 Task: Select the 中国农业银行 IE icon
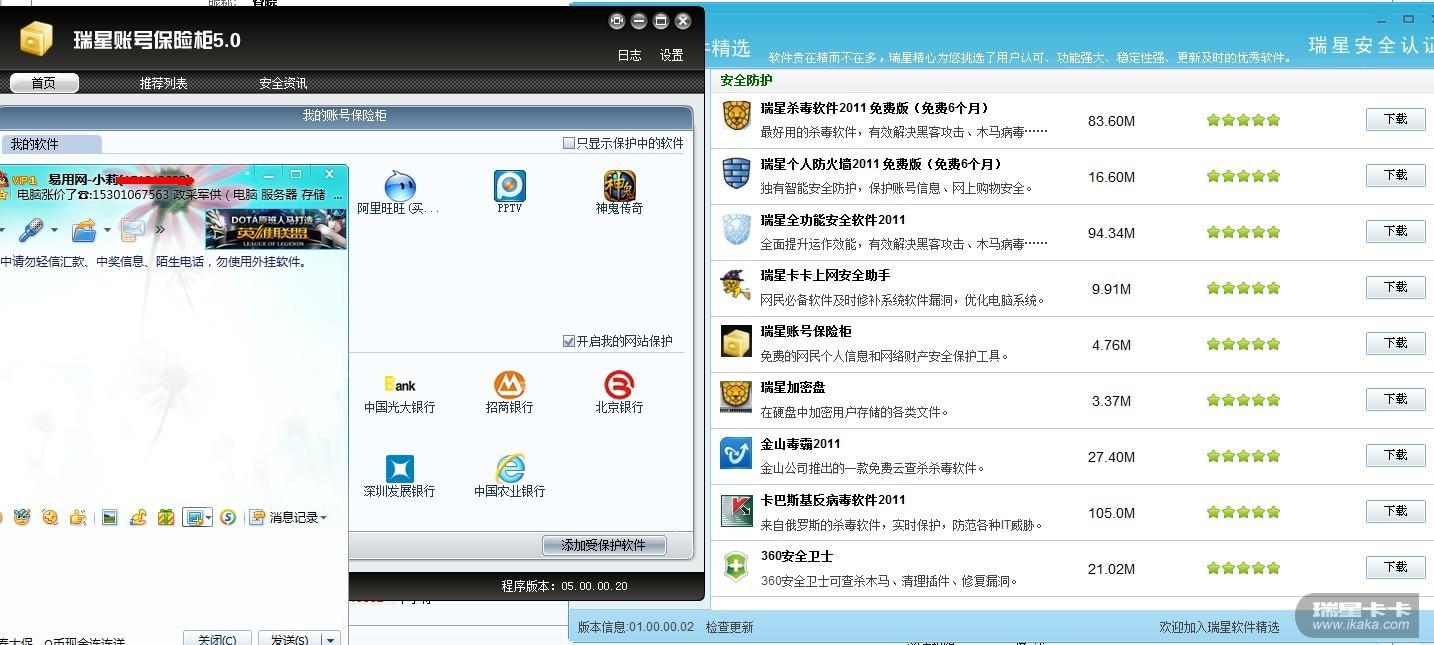[x=510, y=469]
